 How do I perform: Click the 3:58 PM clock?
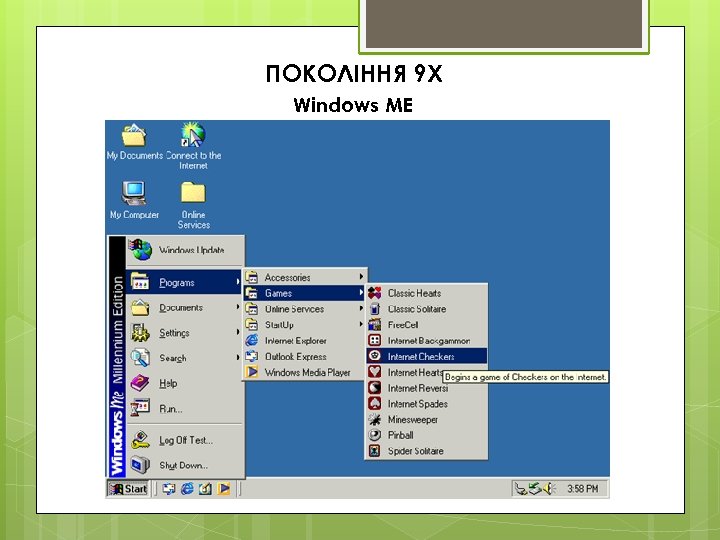(x=582, y=489)
